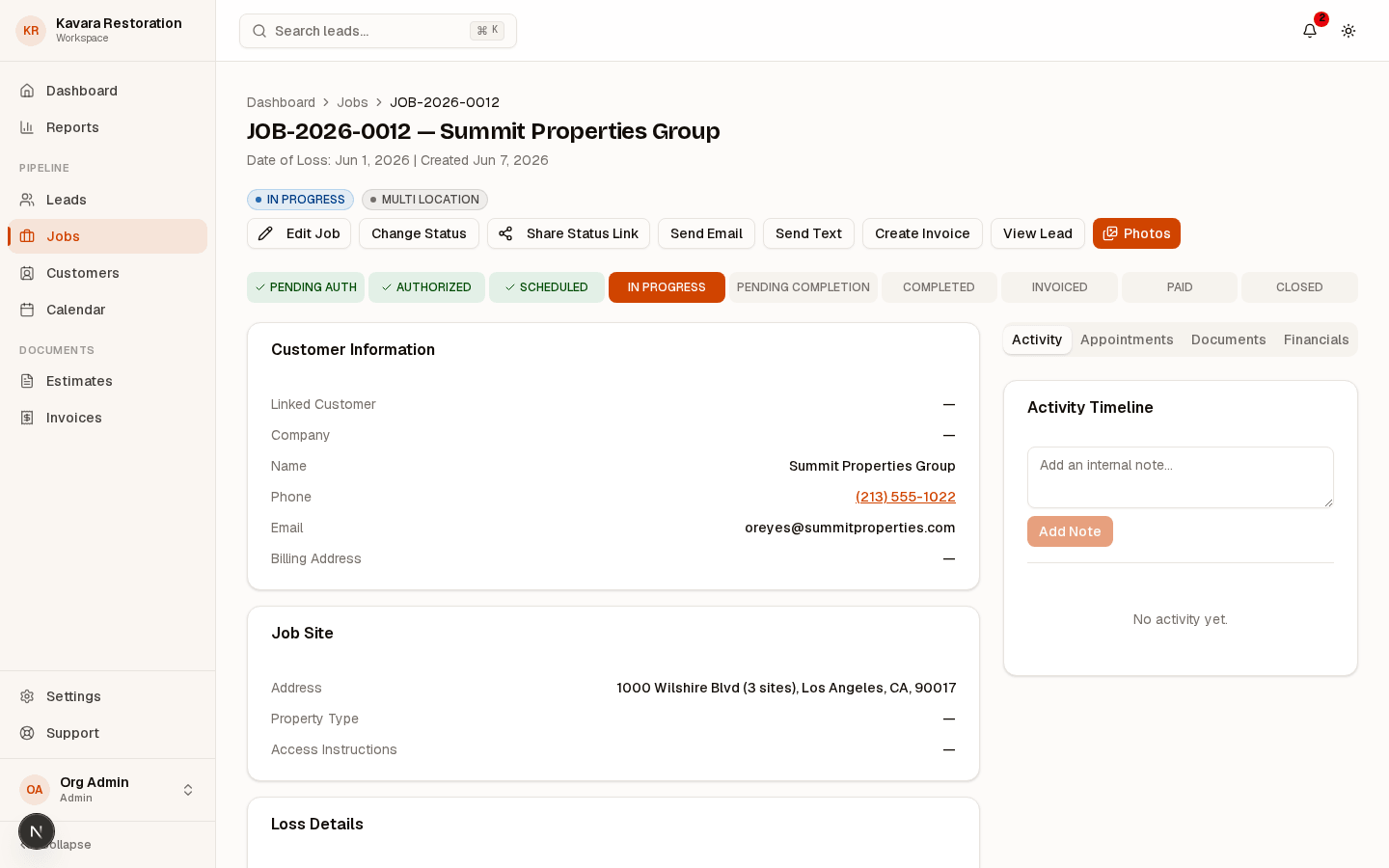Open Invoices in the sidebar
The height and width of the screenshot is (868, 1389).
(108, 418)
